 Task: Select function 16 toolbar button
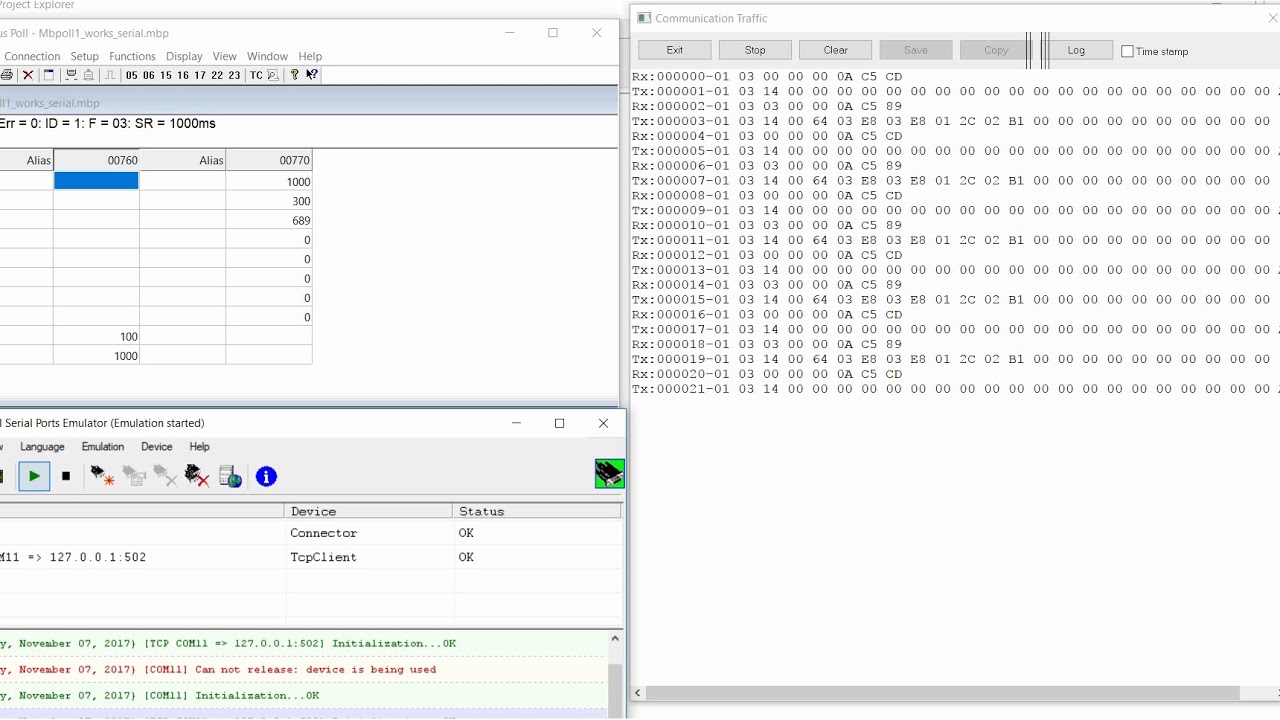(x=183, y=75)
